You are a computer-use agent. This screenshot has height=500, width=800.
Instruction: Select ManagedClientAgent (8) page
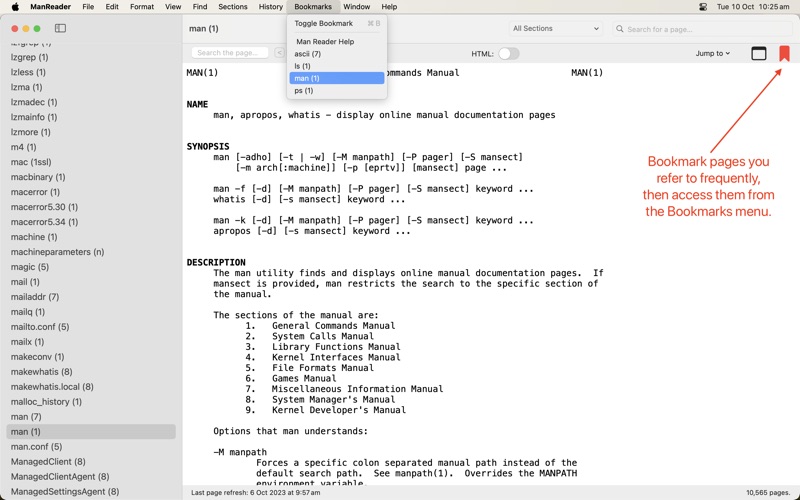click(91, 477)
